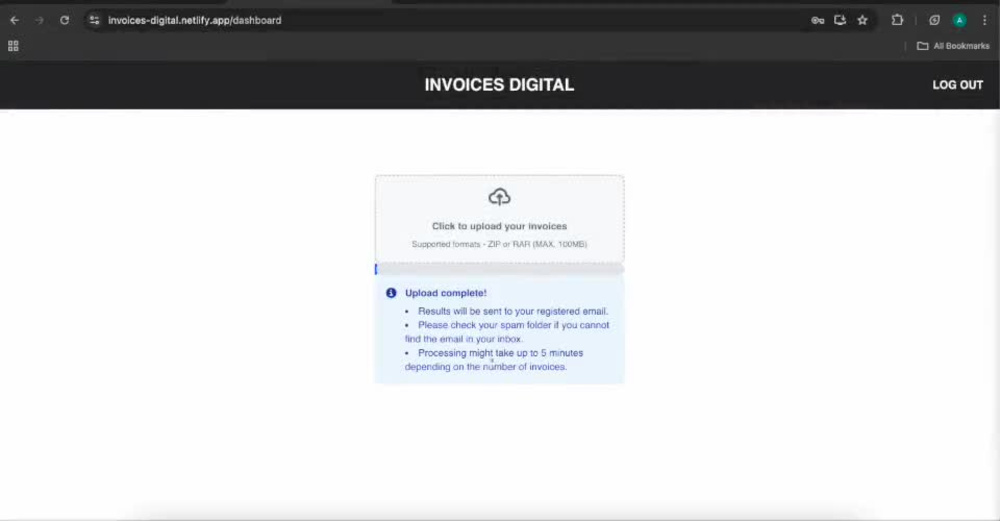Bookmark this page with the star icon
The image size is (1000, 521).
click(862, 20)
